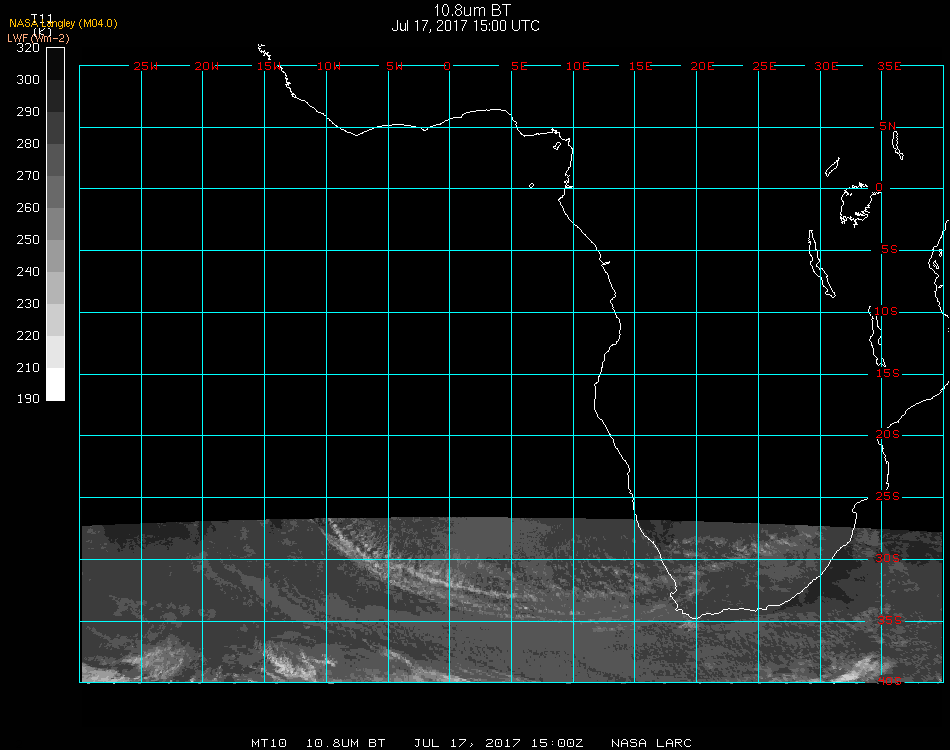Click the 280 value on the color scale
This screenshot has height=750, width=950.
click(28, 144)
